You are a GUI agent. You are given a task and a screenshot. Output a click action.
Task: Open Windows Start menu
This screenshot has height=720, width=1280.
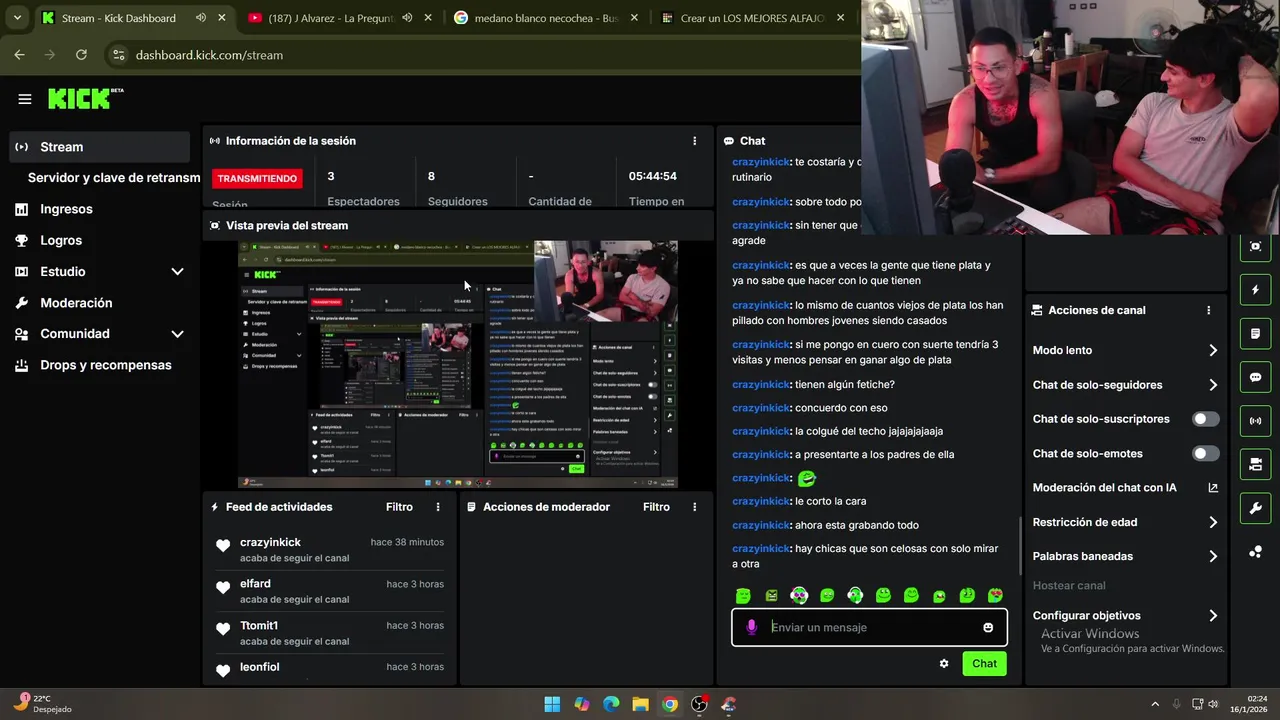pos(552,704)
